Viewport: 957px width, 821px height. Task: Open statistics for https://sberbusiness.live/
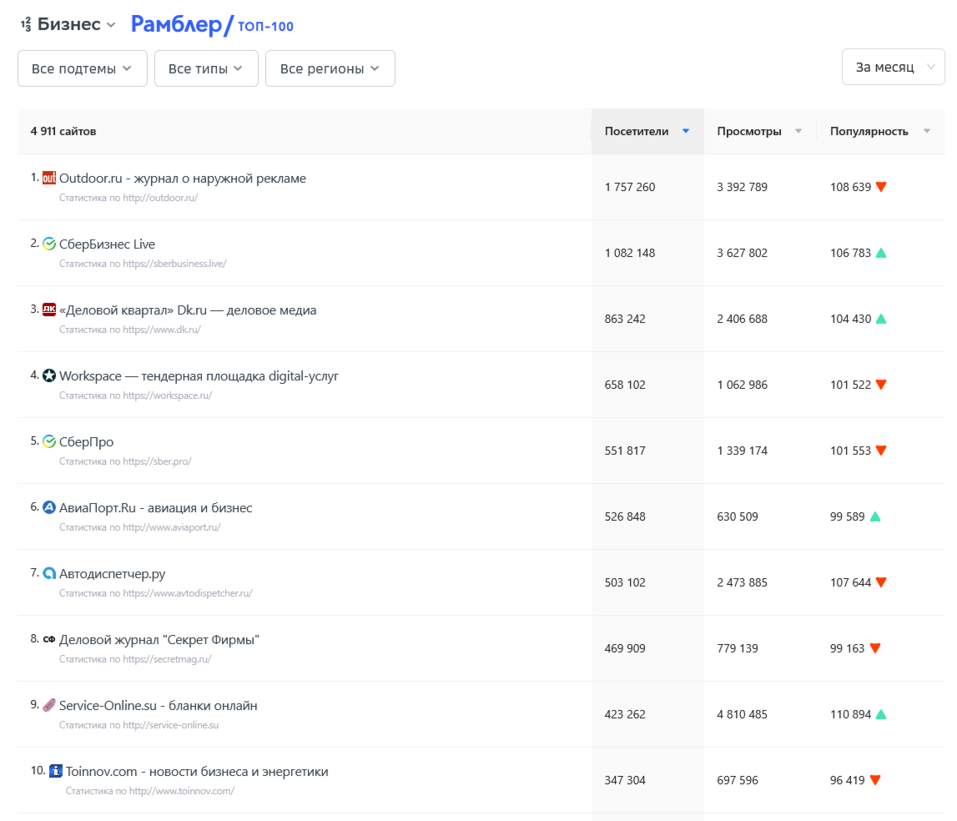[143, 264]
